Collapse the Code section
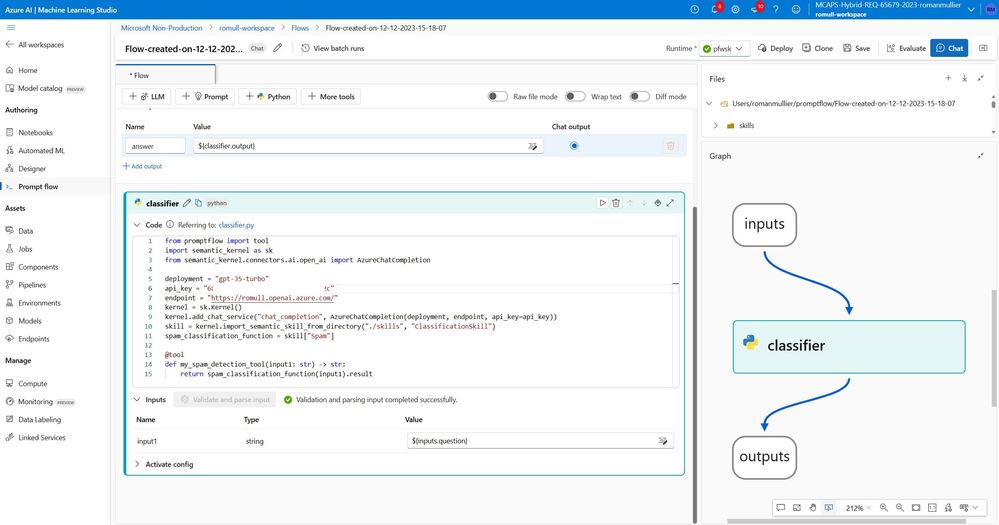999x525 pixels. click(137, 225)
